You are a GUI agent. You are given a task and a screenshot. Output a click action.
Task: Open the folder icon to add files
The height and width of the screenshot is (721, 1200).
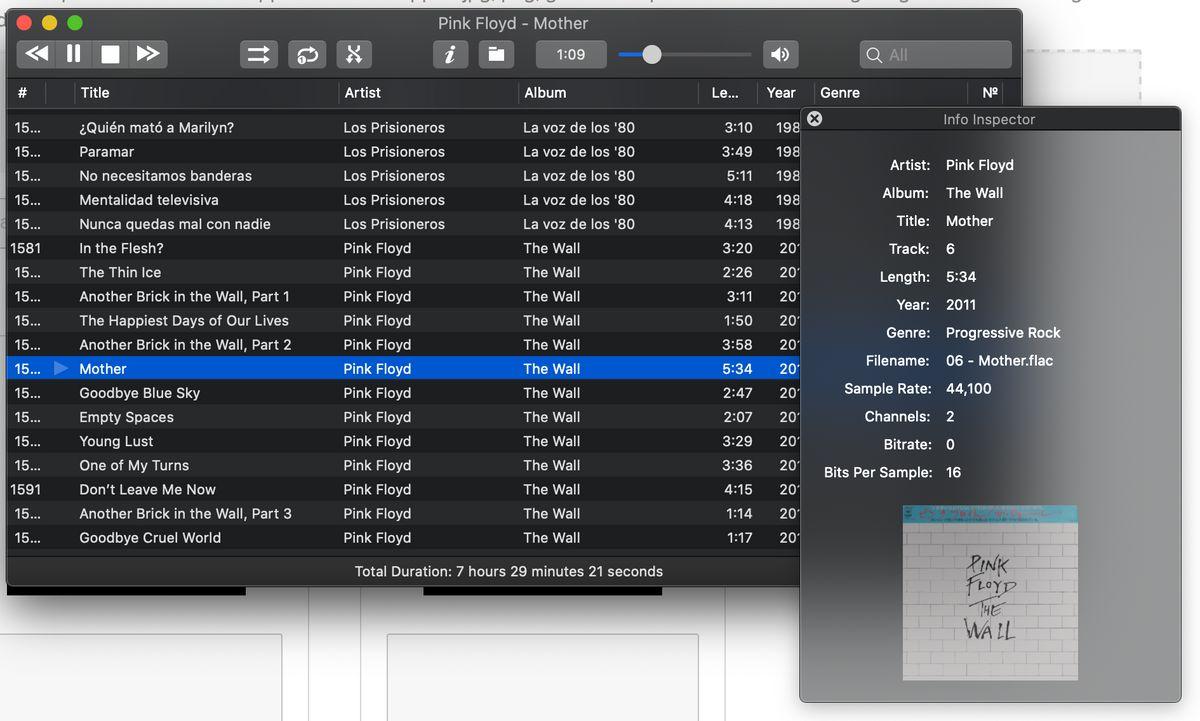[496, 55]
